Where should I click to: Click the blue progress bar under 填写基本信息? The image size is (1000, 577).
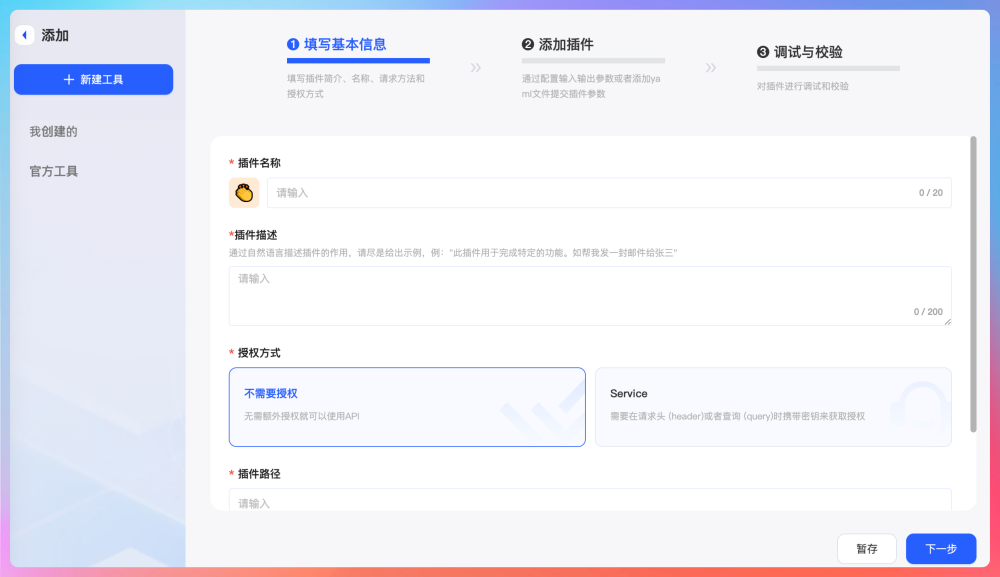coord(358,61)
